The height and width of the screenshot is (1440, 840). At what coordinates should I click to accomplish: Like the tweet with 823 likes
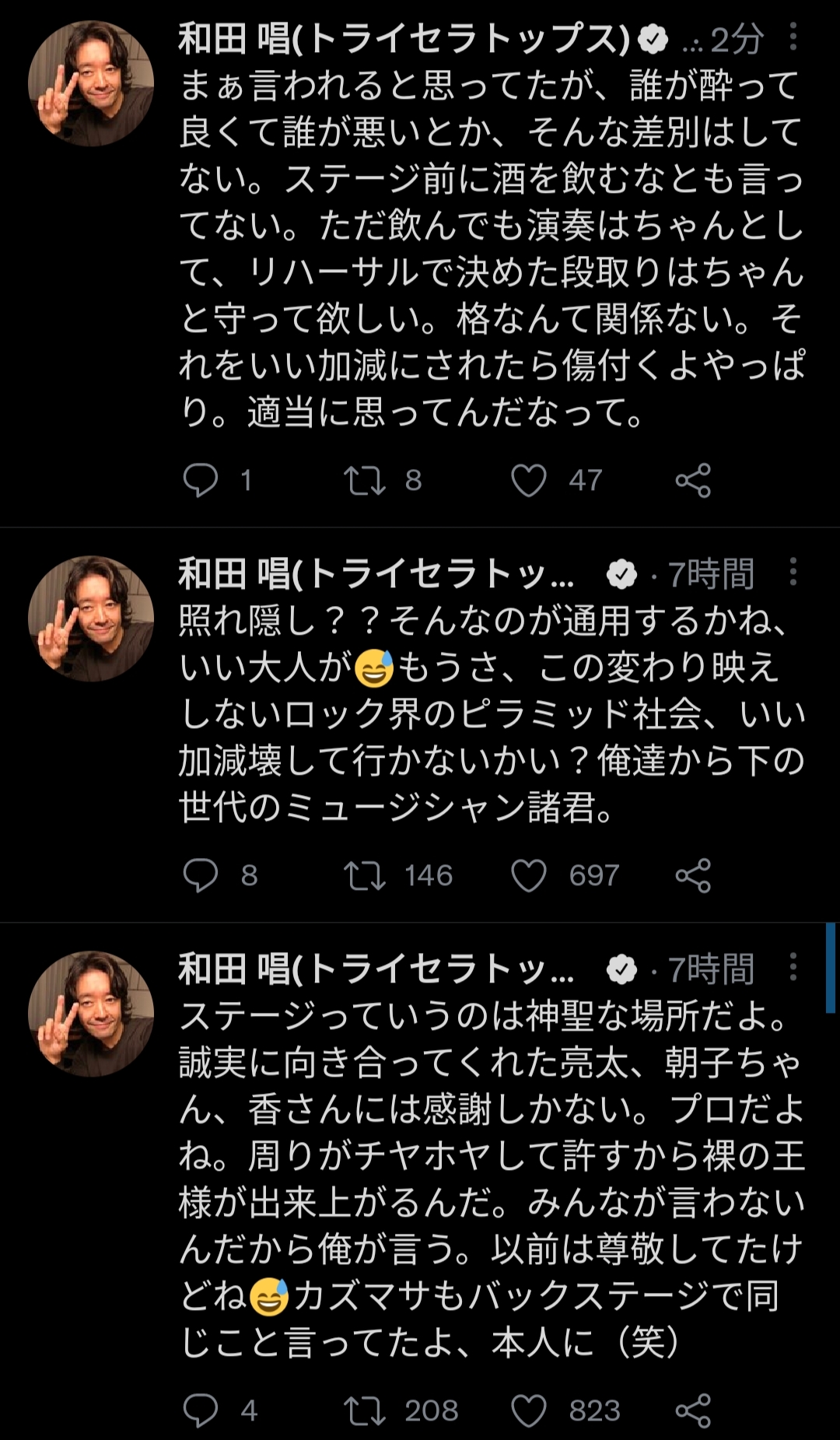pyautogui.click(x=529, y=1410)
